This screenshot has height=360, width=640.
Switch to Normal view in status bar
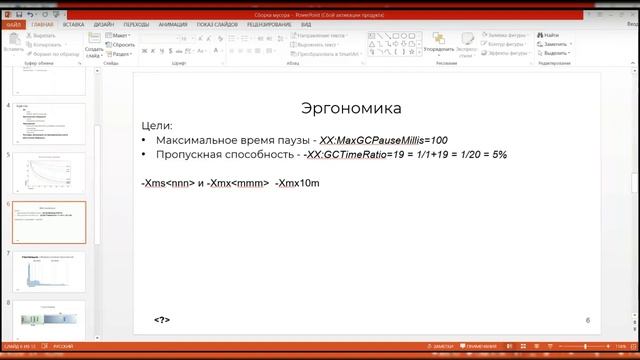[509, 346]
